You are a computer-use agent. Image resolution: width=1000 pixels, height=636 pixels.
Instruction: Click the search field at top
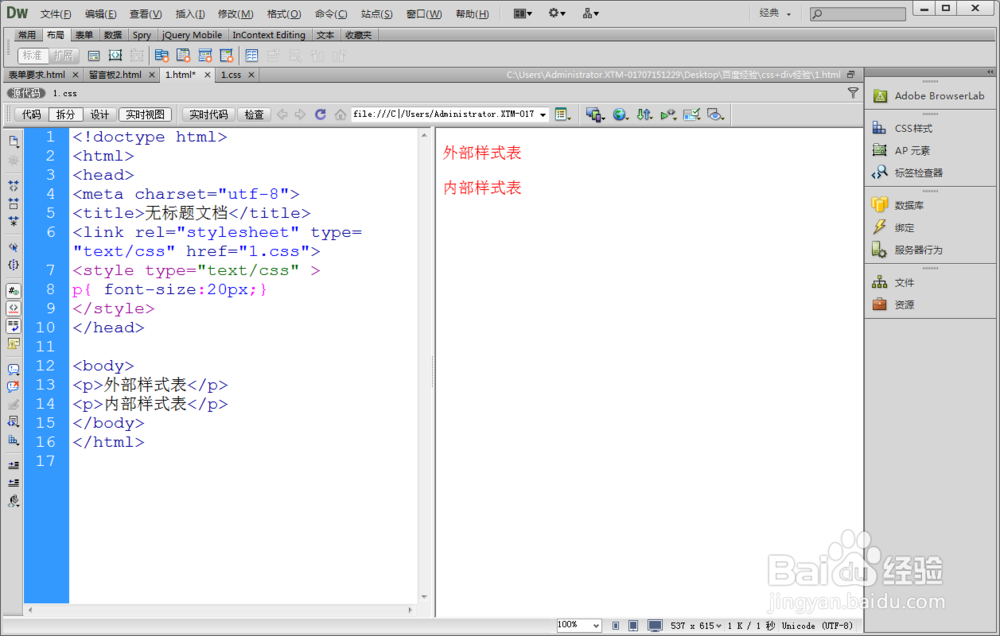tap(858, 13)
